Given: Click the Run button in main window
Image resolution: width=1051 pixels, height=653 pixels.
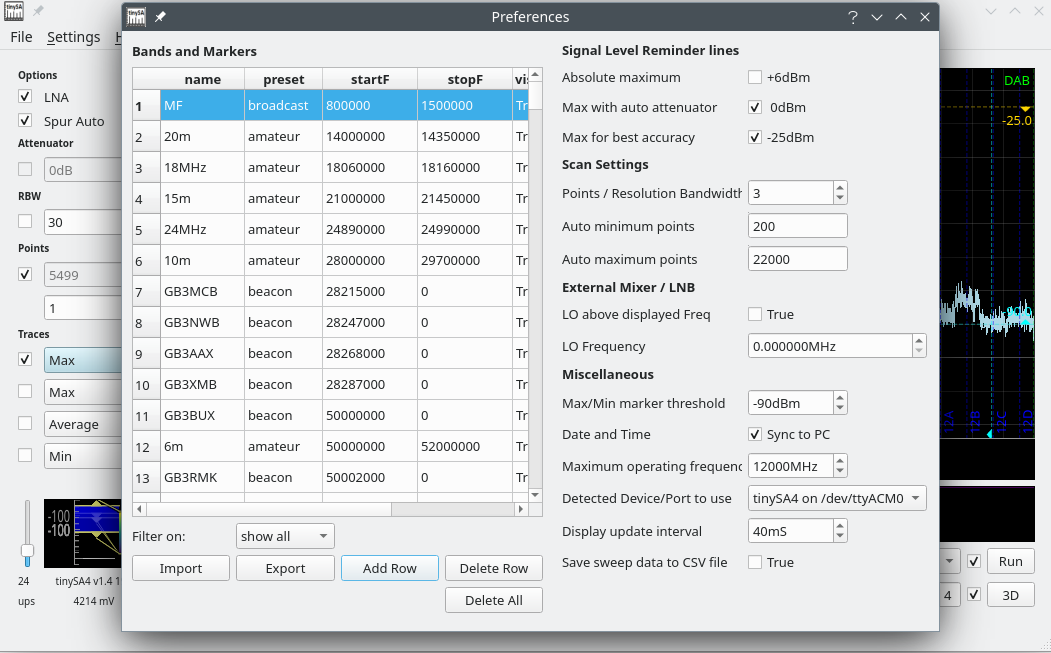Looking at the screenshot, I should [x=1010, y=562].
